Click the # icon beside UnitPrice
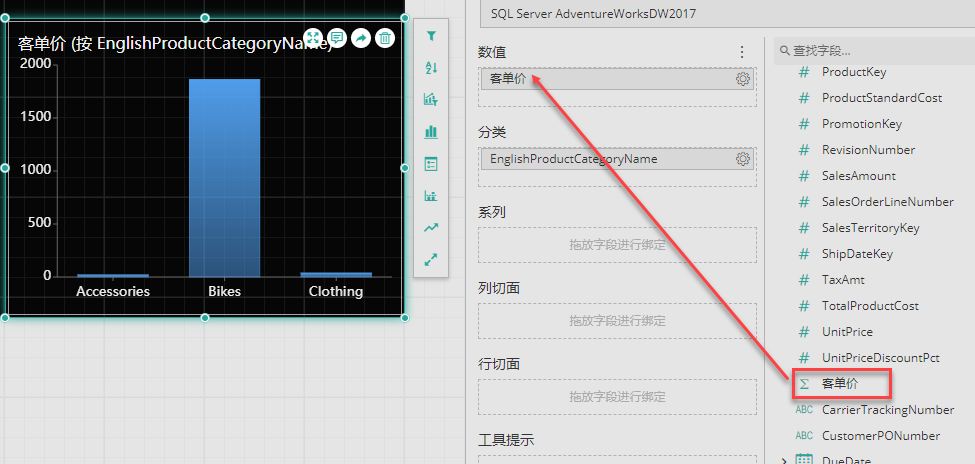This screenshot has width=975, height=464. pyautogui.click(x=804, y=332)
